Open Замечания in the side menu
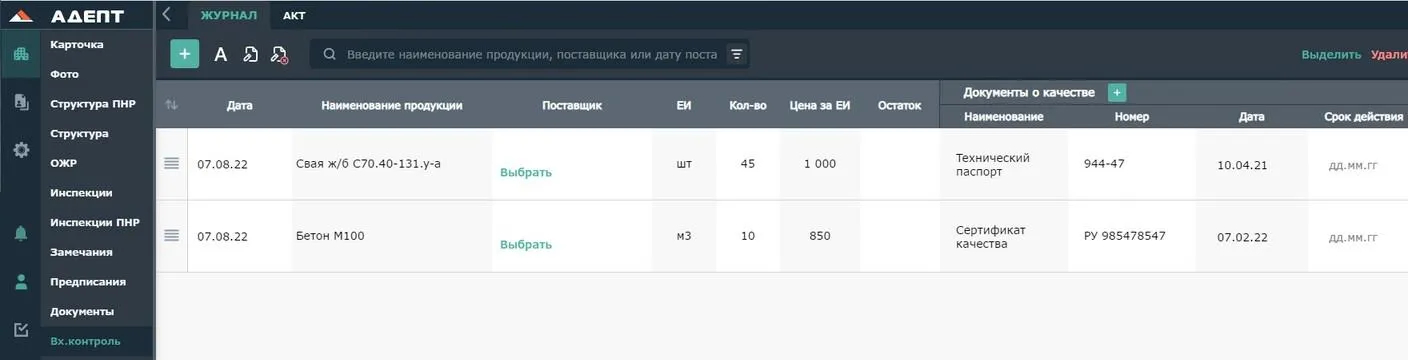 [81, 252]
